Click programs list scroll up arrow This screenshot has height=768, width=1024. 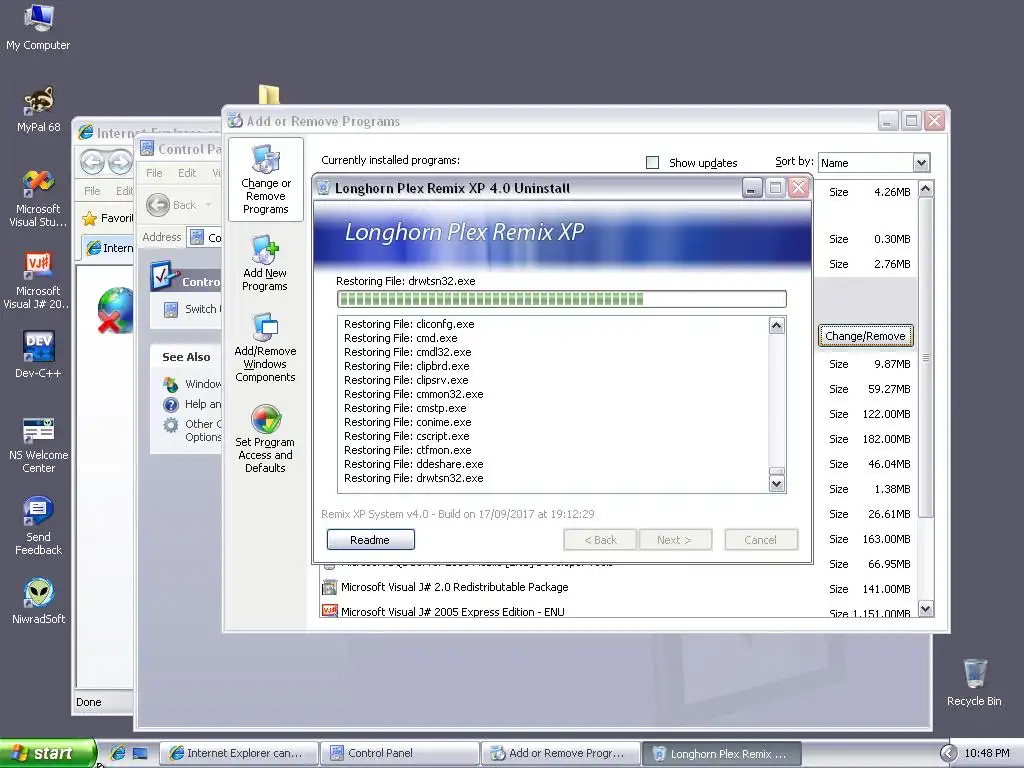coord(925,189)
